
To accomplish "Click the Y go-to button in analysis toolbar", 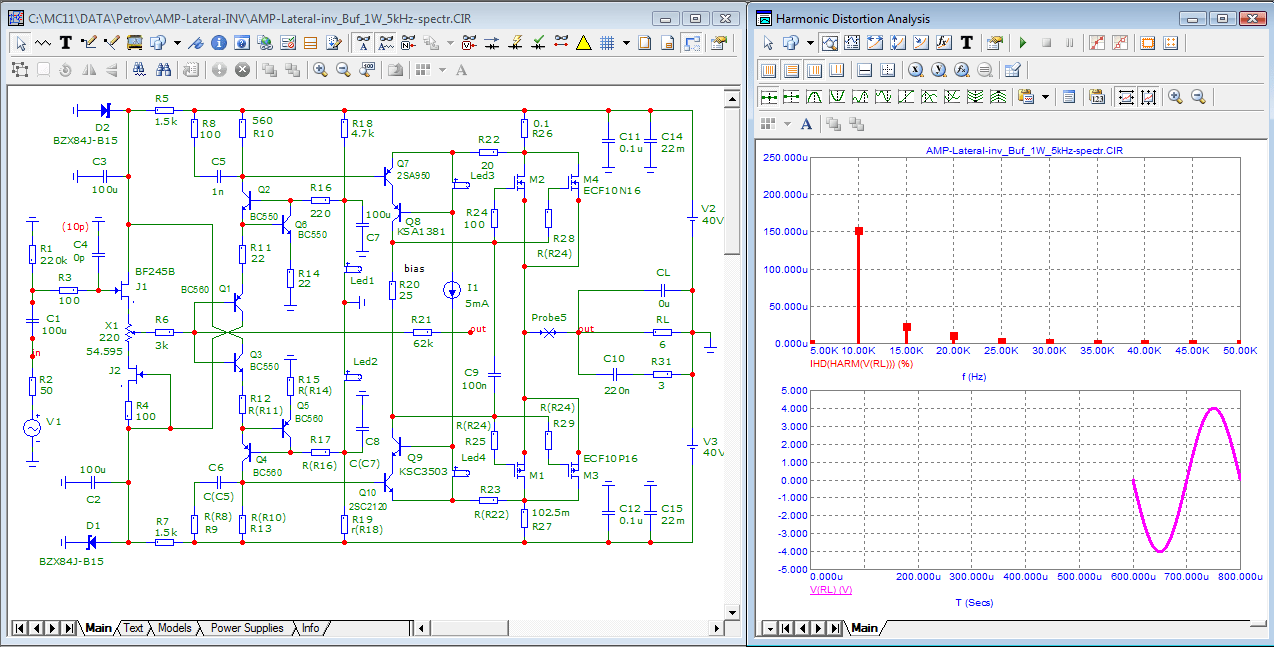I will coord(938,69).
